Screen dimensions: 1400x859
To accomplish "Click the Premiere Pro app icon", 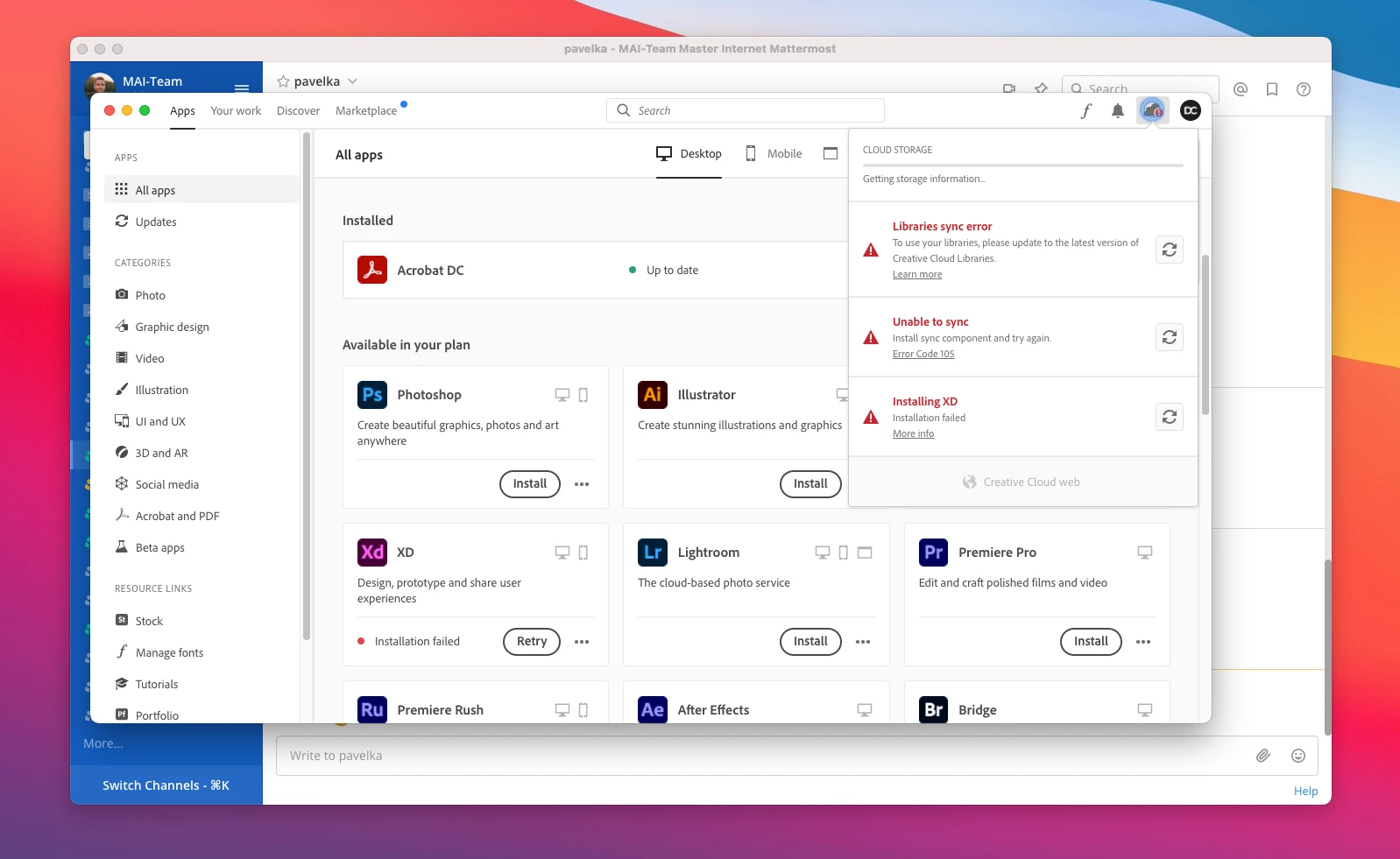I will click(934, 553).
